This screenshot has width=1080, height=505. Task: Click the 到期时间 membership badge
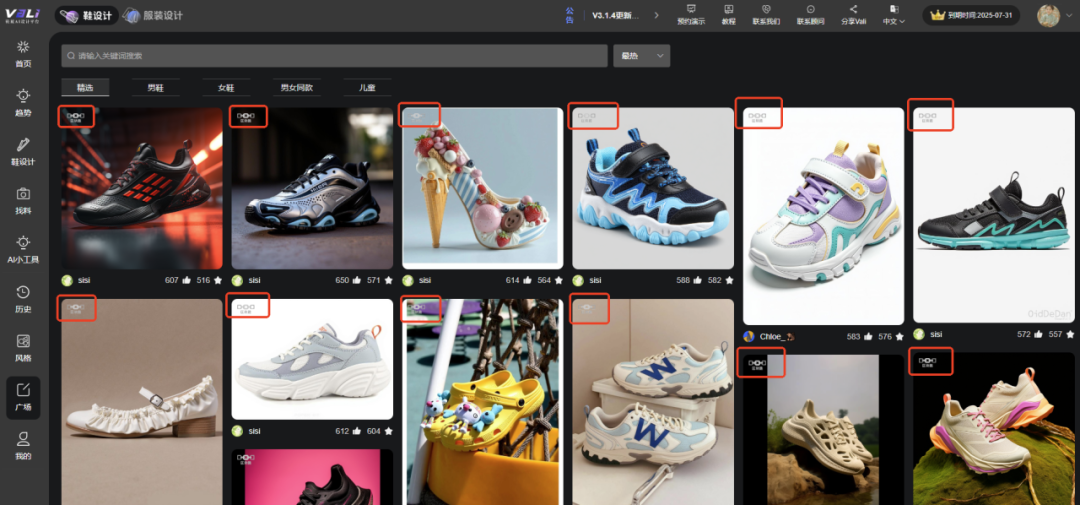tap(971, 15)
